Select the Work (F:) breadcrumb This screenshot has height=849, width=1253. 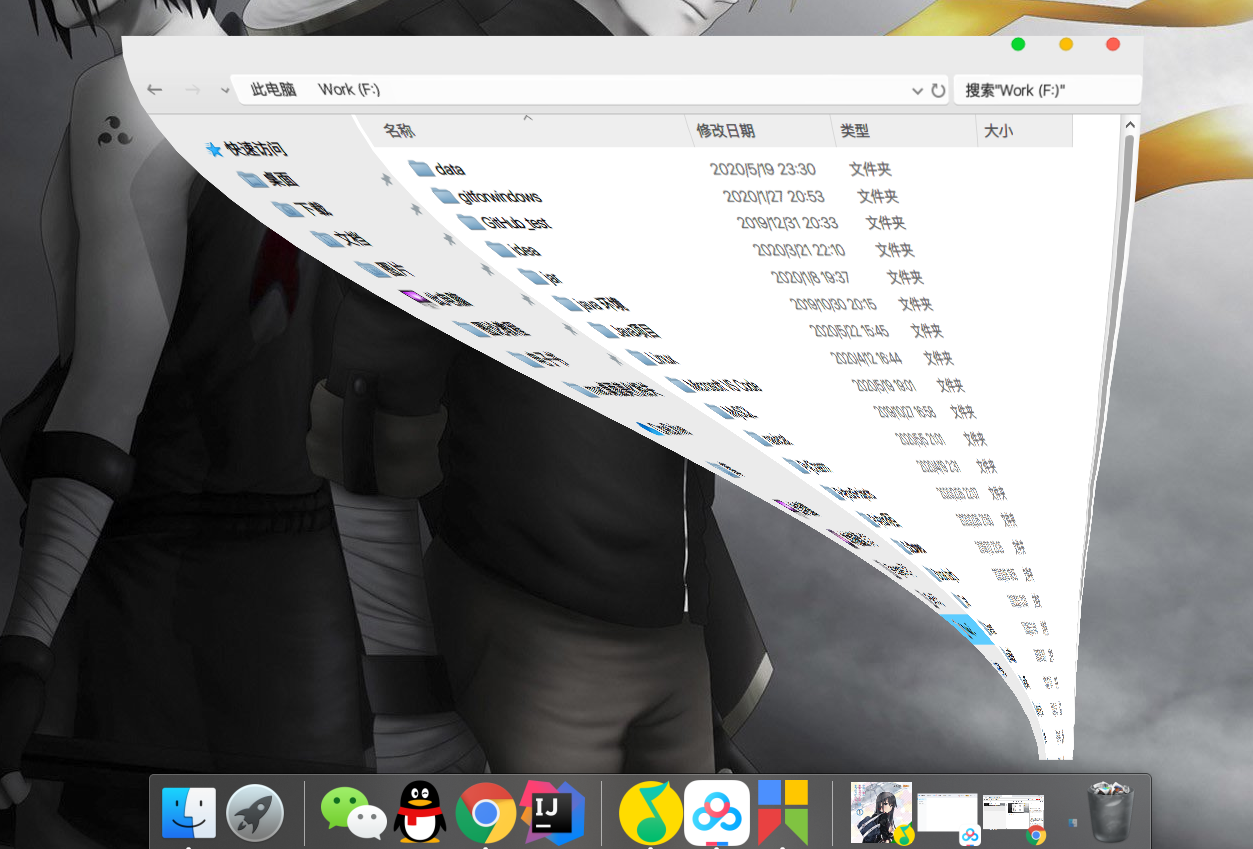(x=349, y=90)
